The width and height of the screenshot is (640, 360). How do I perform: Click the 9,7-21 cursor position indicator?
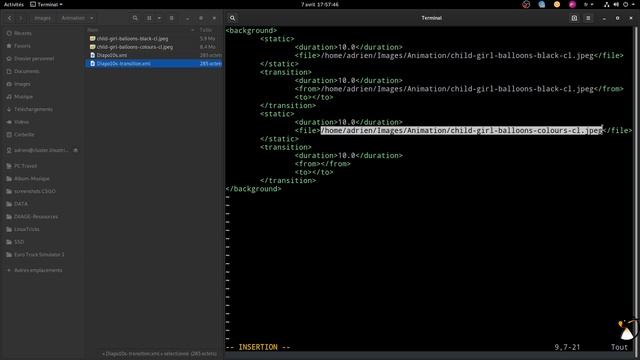[x=567, y=347]
